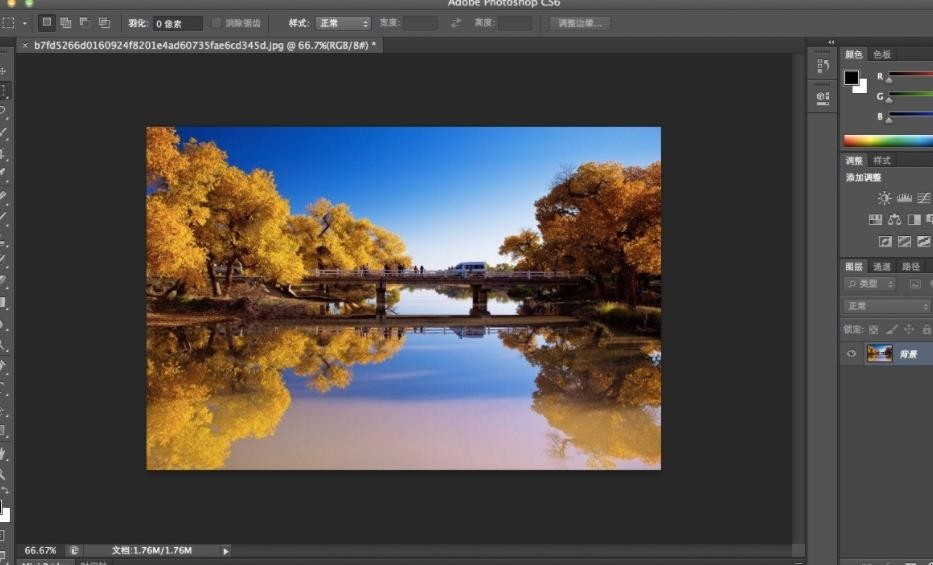Click the foreground color swatch in Color panel
Image resolution: width=933 pixels, height=565 pixels.
click(x=851, y=78)
